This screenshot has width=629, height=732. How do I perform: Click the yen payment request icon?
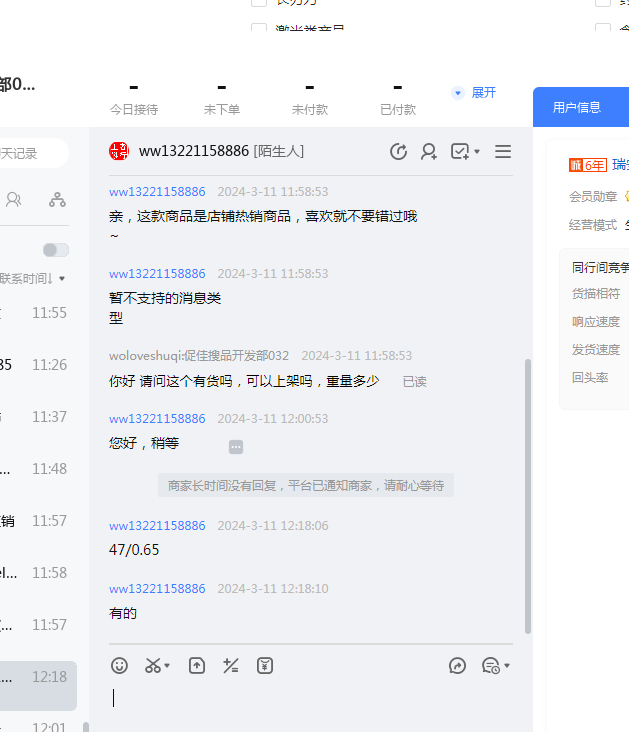[265, 666]
